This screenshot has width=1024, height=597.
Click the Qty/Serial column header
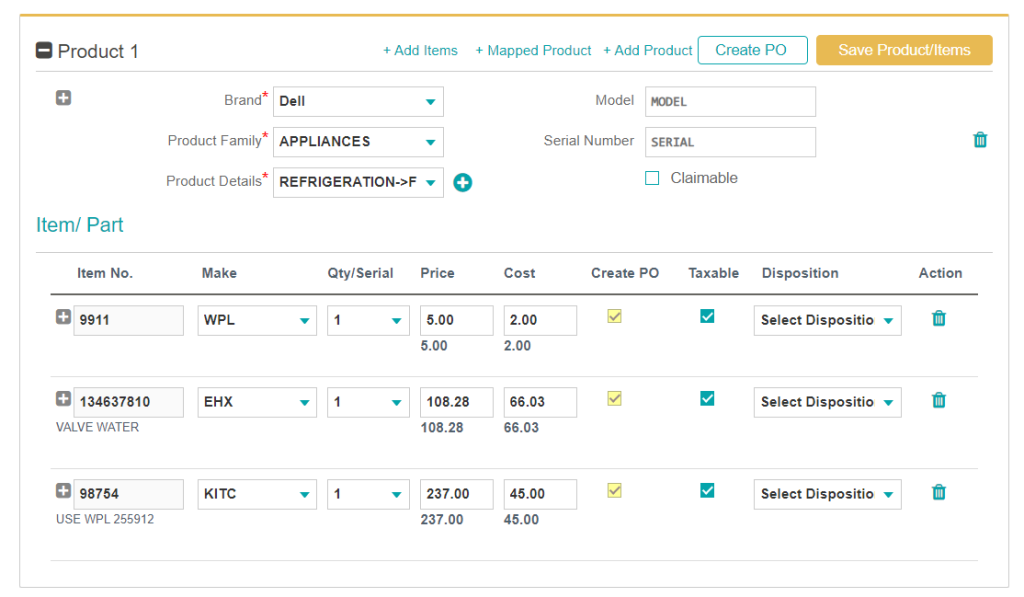(x=360, y=273)
